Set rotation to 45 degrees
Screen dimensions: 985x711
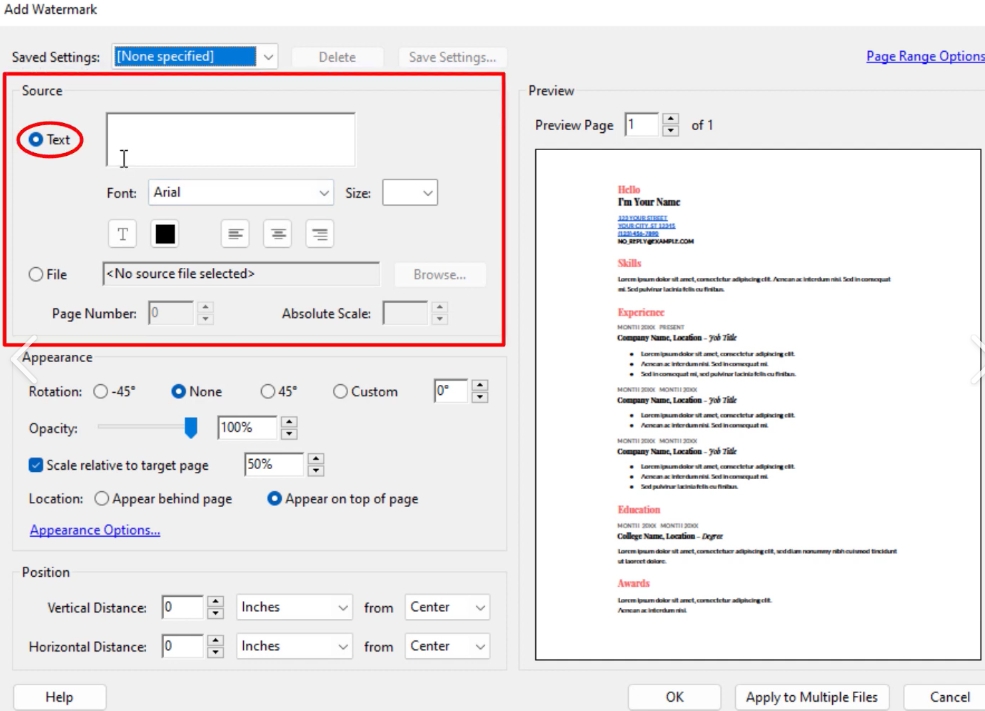tap(268, 391)
